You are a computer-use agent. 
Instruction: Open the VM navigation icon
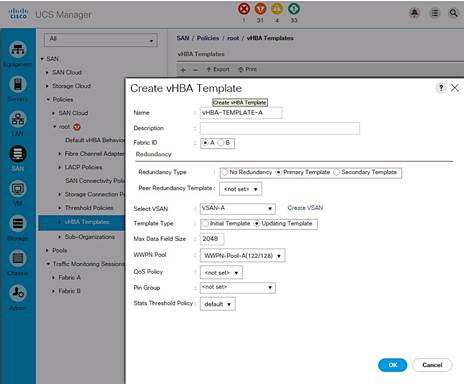pos(18,189)
